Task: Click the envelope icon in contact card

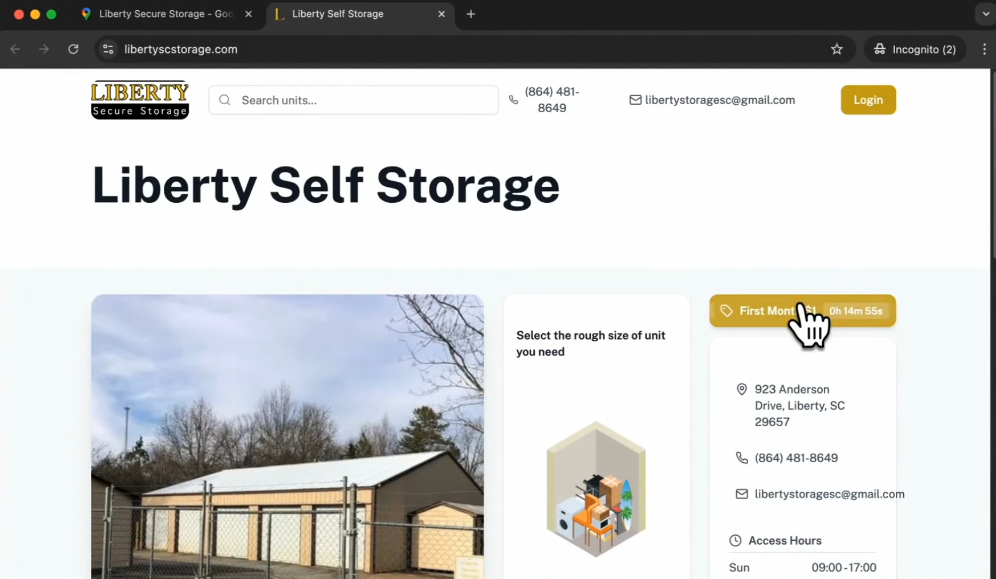Action: coord(741,494)
